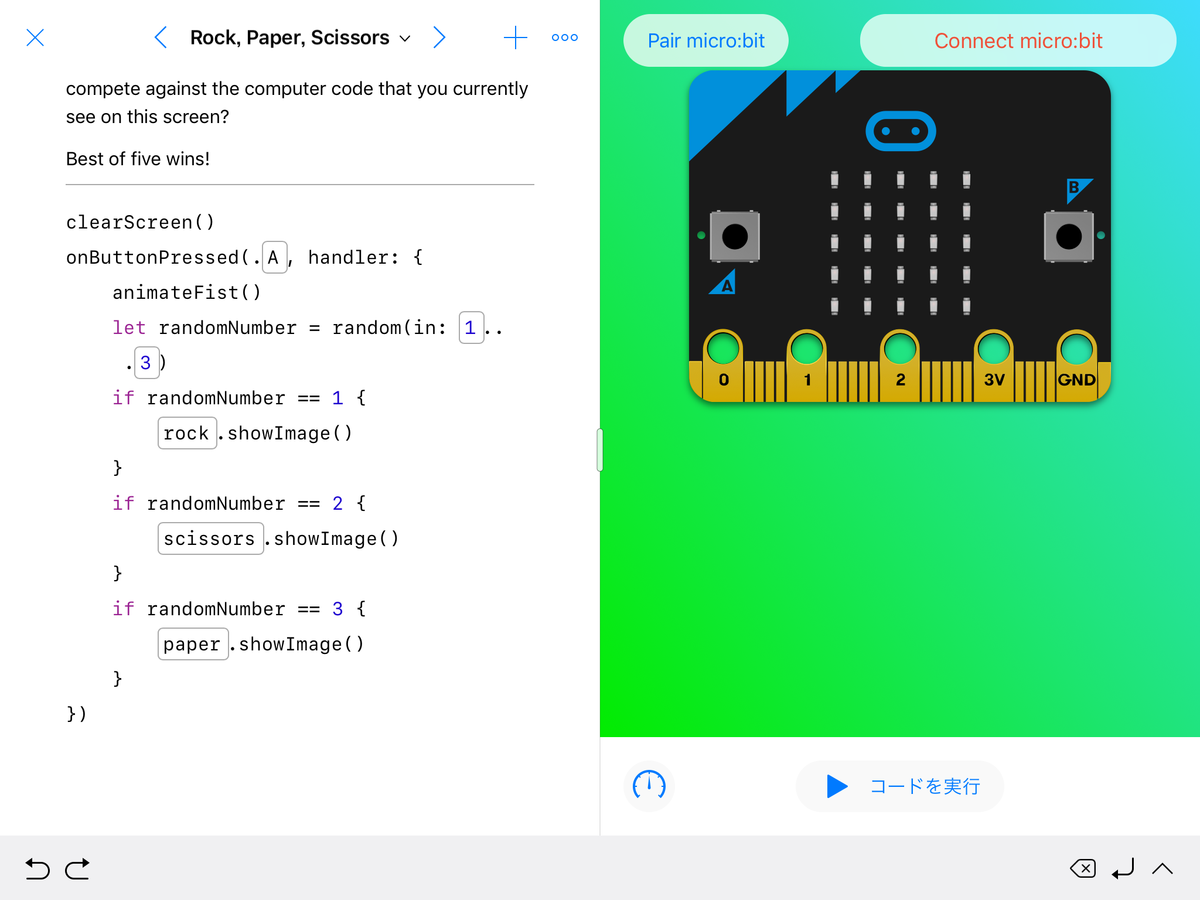Go to previous page with left chevron
Screen dimensions: 1200x900
[x=160, y=38]
